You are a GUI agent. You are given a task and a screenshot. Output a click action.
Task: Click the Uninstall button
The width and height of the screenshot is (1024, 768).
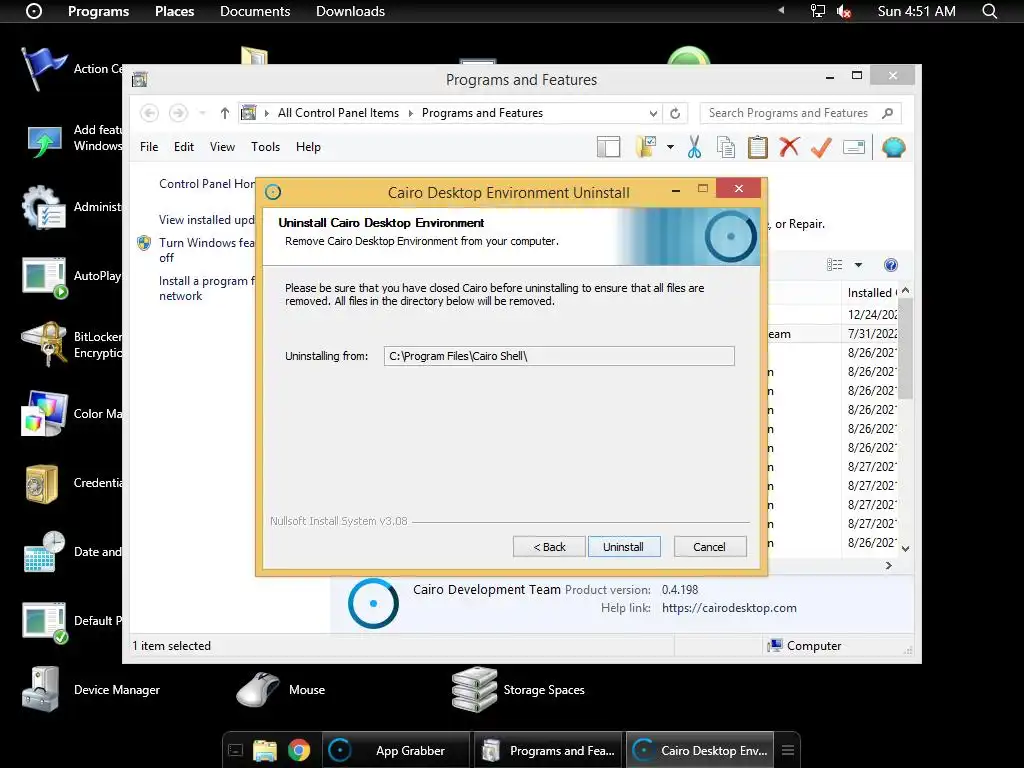pyautogui.click(x=624, y=547)
